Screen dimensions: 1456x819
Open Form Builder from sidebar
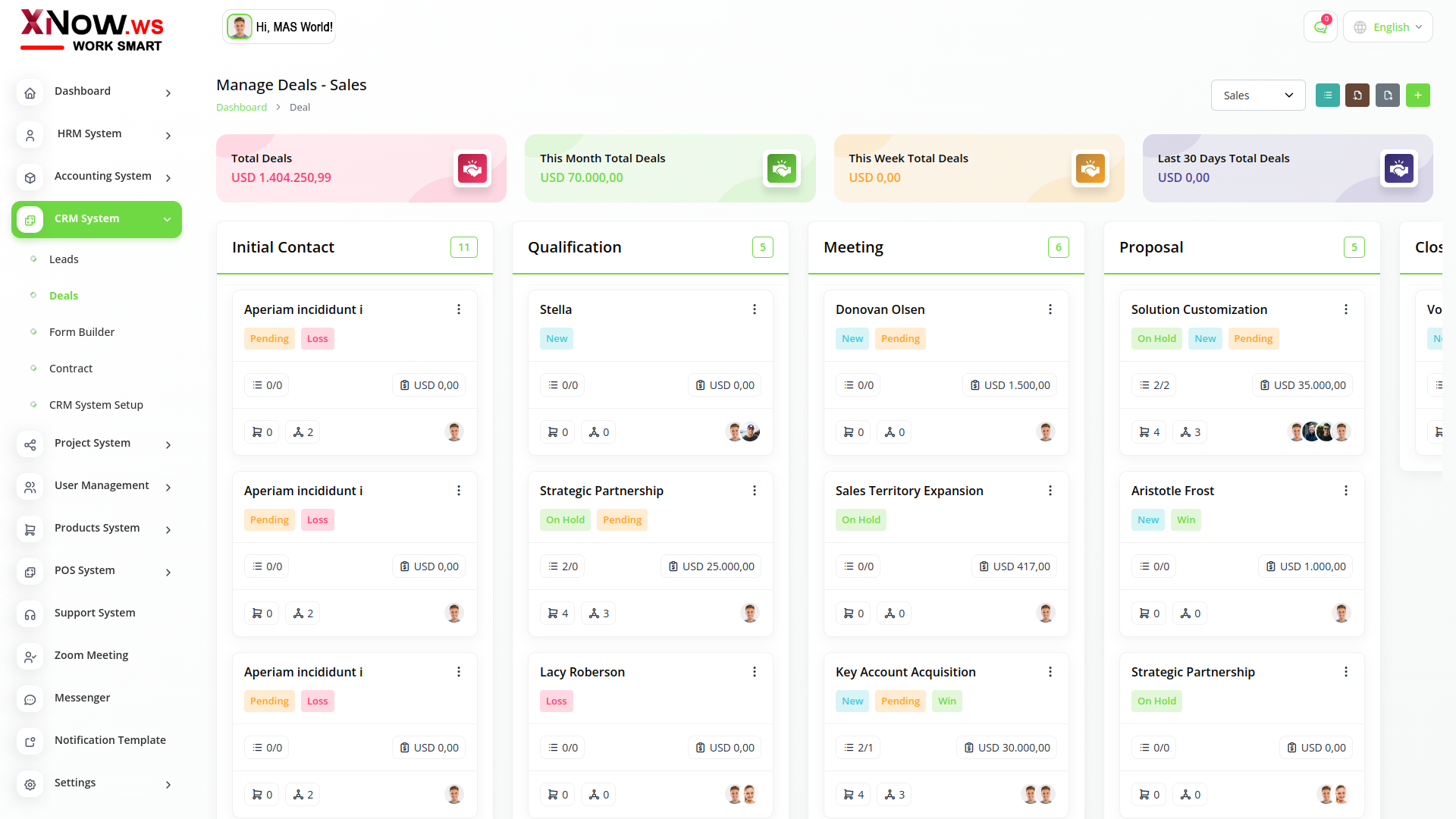(82, 332)
